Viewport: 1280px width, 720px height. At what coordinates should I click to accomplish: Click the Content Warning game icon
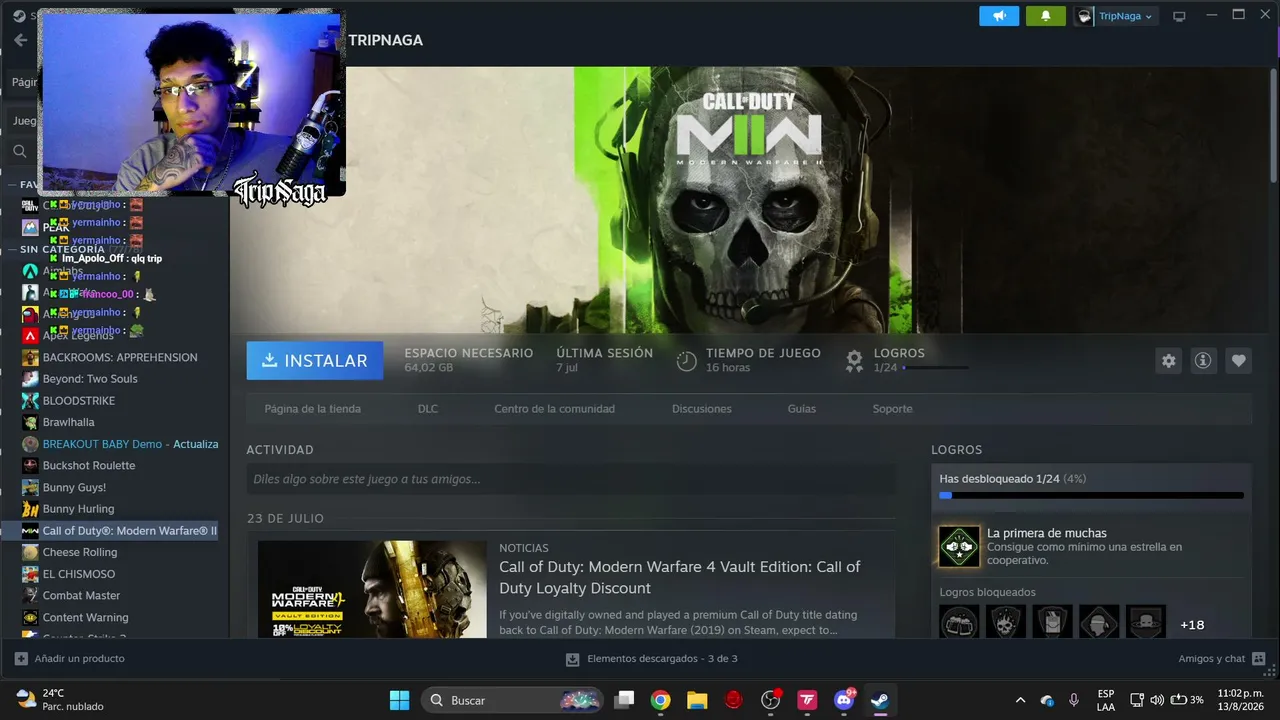[31, 617]
